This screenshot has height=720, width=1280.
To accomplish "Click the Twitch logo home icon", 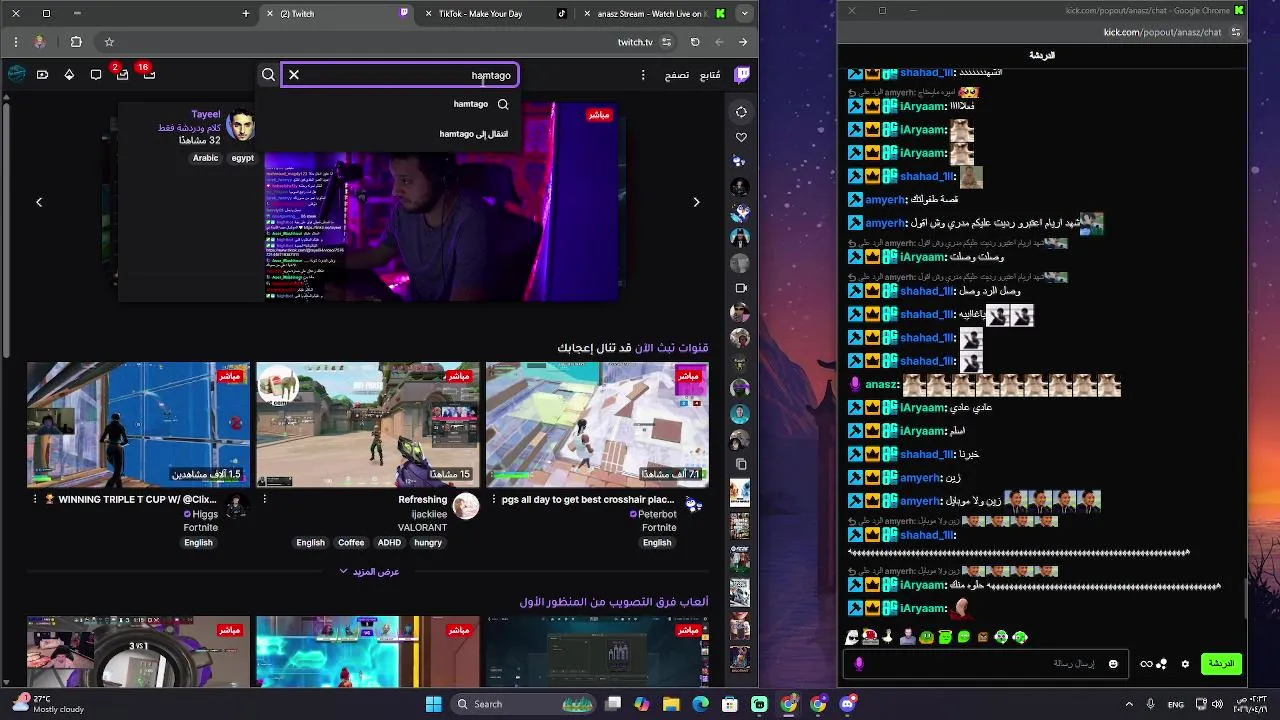I will coord(742,74).
